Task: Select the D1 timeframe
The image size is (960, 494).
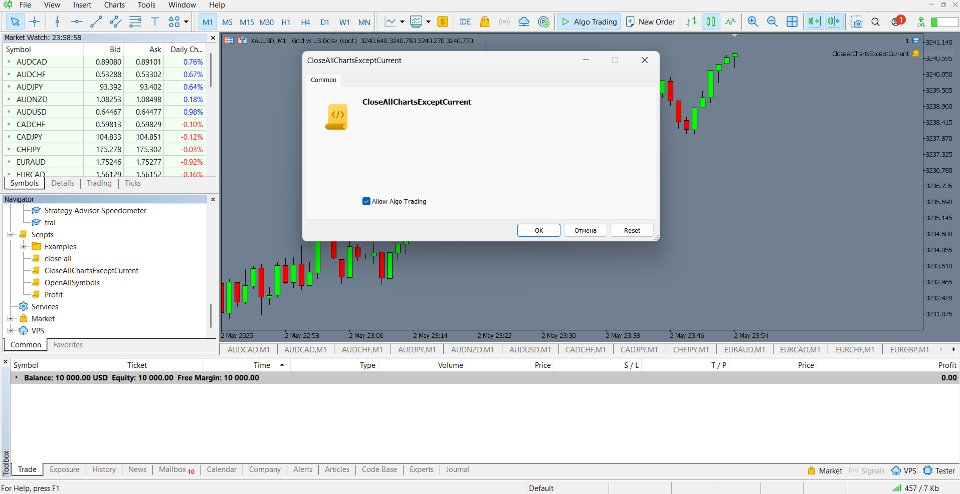Action: (324, 21)
